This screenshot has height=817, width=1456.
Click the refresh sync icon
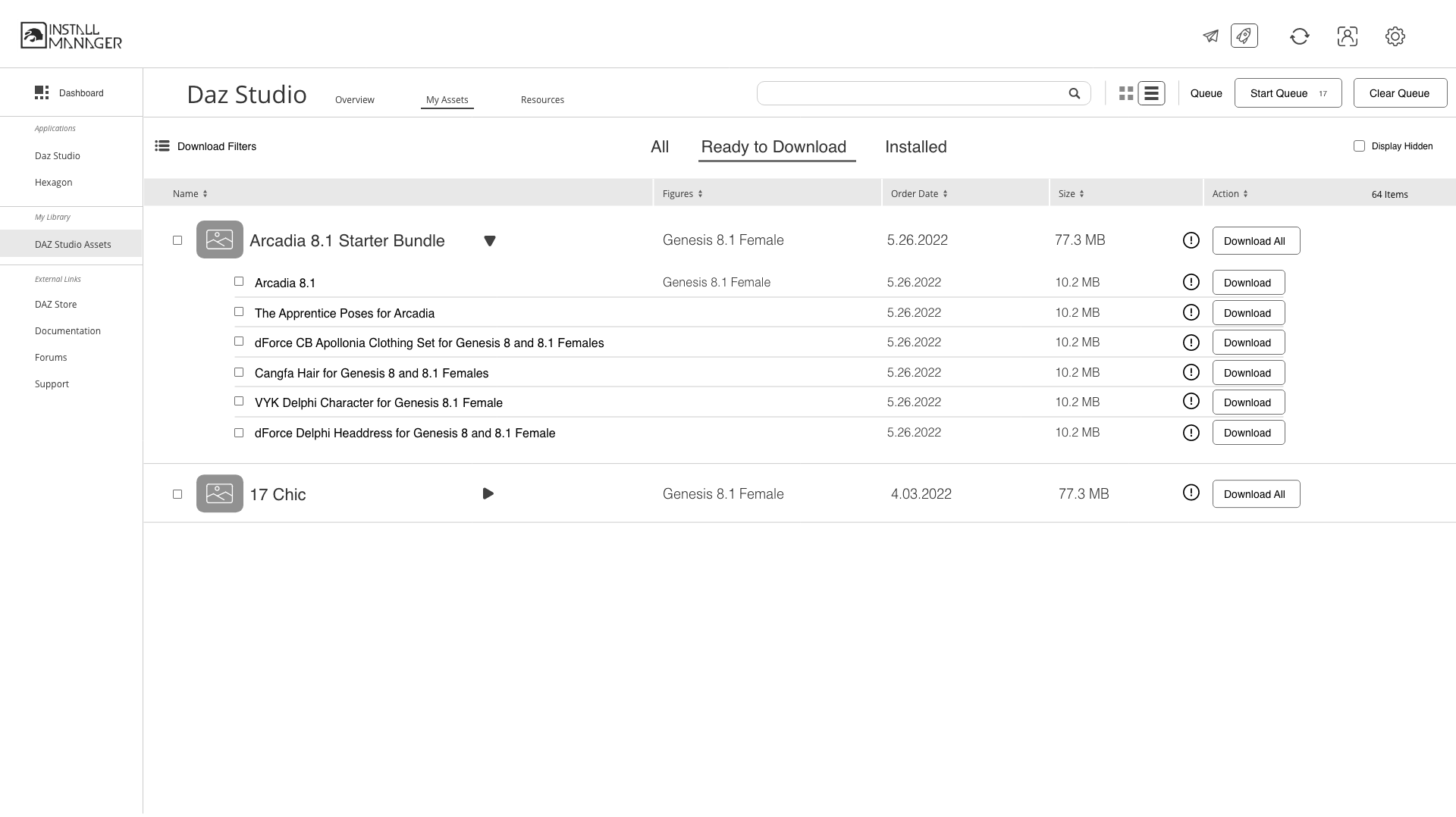(x=1300, y=36)
